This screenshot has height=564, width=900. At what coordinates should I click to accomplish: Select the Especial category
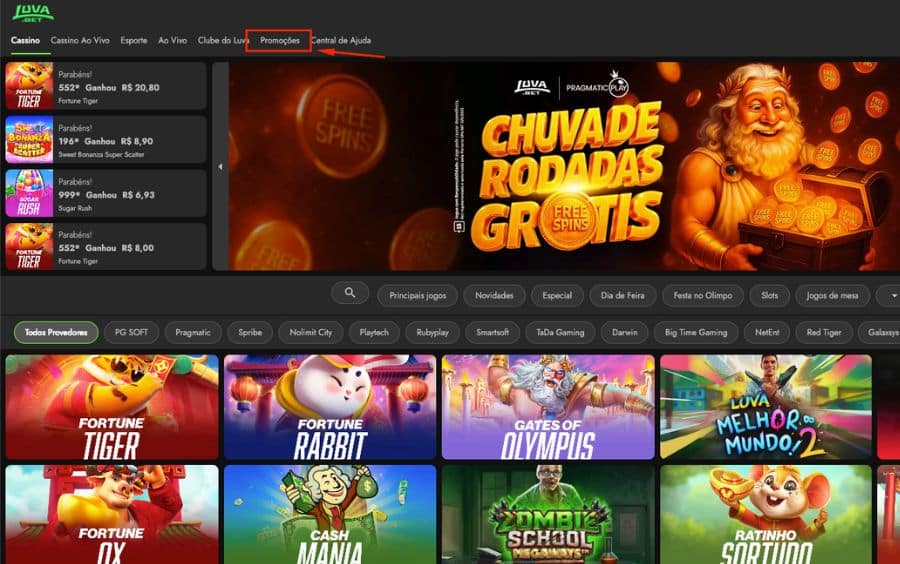point(557,295)
